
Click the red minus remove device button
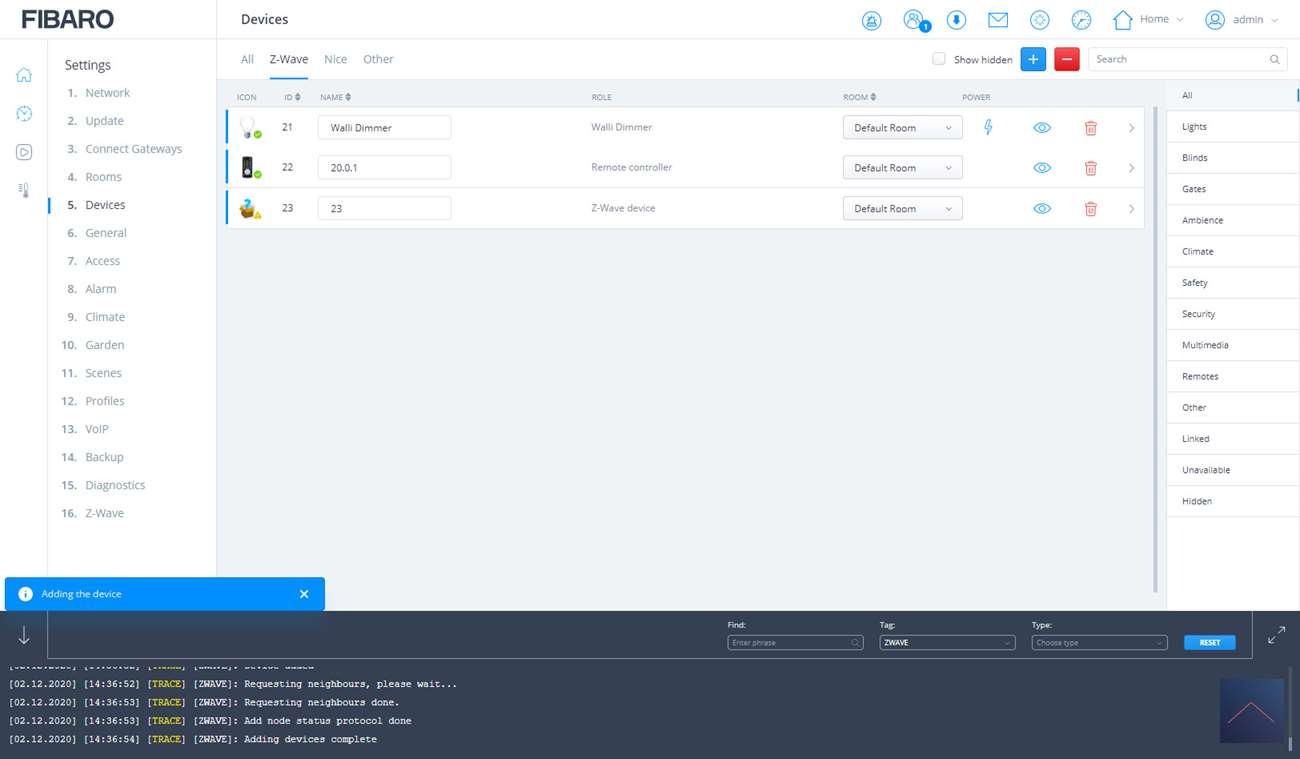tap(1067, 59)
